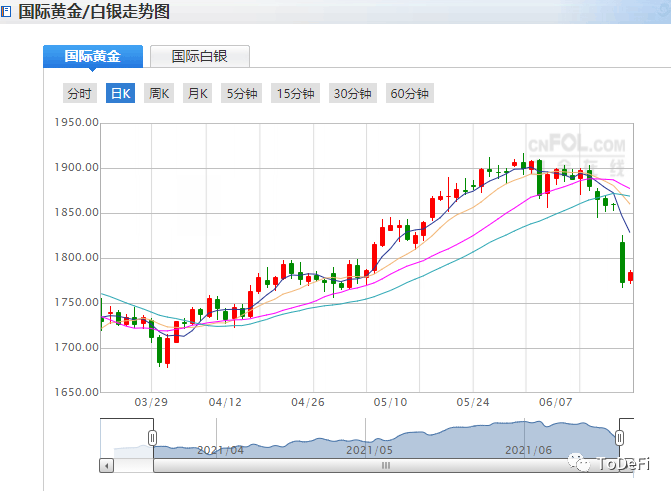Switch to the 国际黄金 tab

[93, 56]
